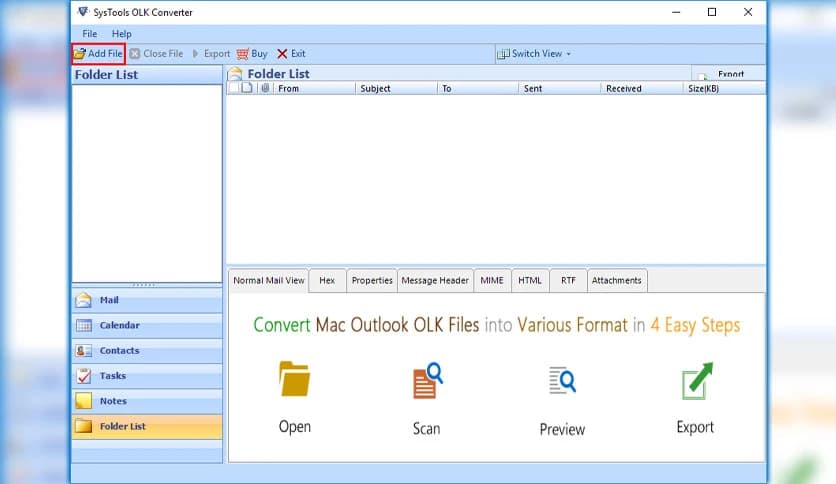Click the Scan step icon
The height and width of the screenshot is (484, 836).
tap(427, 381)
